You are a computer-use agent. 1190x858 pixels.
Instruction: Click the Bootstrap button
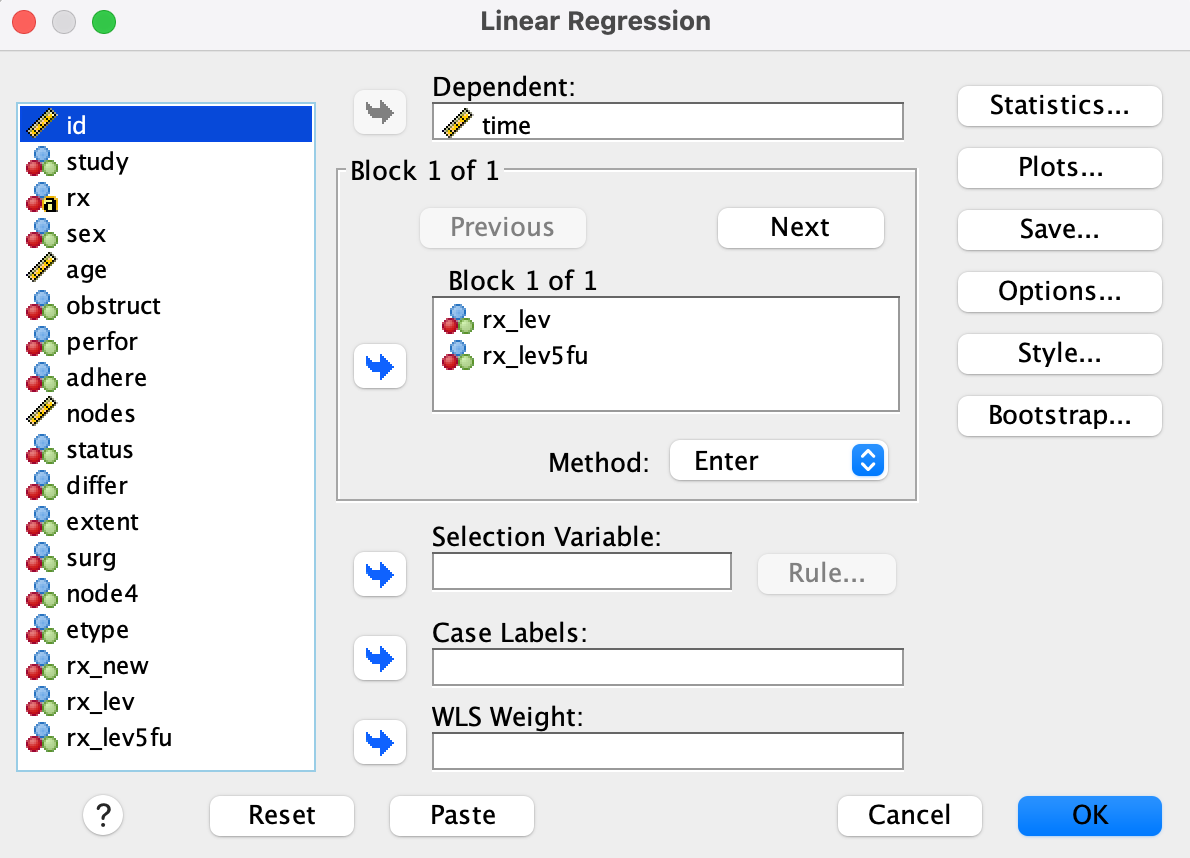[1059, 416]
